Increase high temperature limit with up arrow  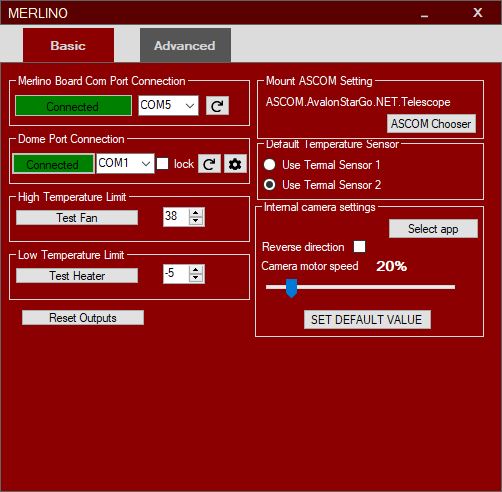[196, 212]
